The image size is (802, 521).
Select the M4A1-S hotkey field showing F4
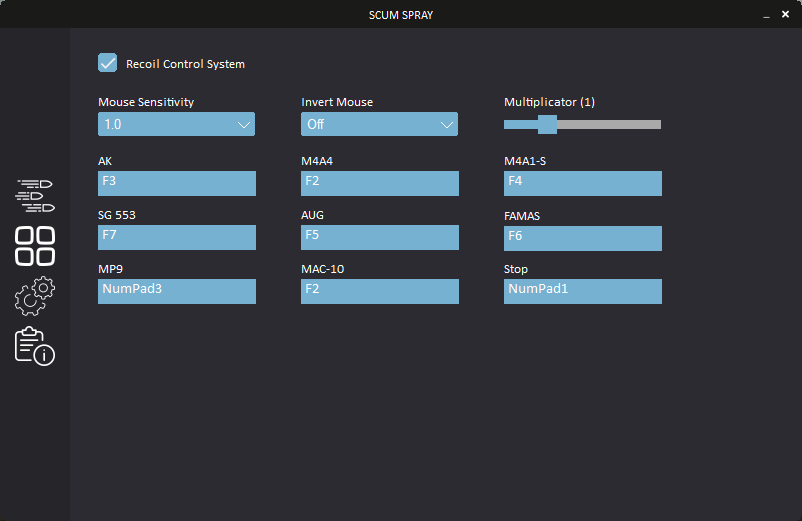pos(583,184)
